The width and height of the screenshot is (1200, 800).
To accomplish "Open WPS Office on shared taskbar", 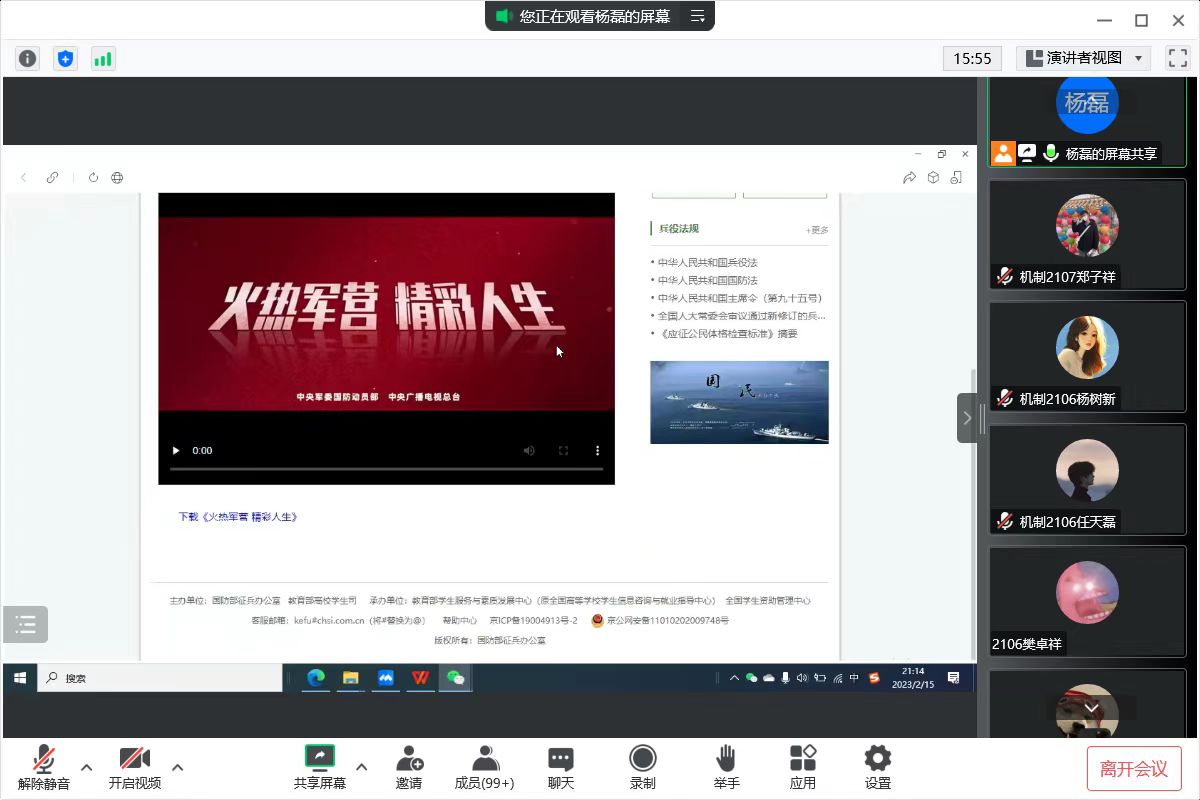I will click(421, 678).
